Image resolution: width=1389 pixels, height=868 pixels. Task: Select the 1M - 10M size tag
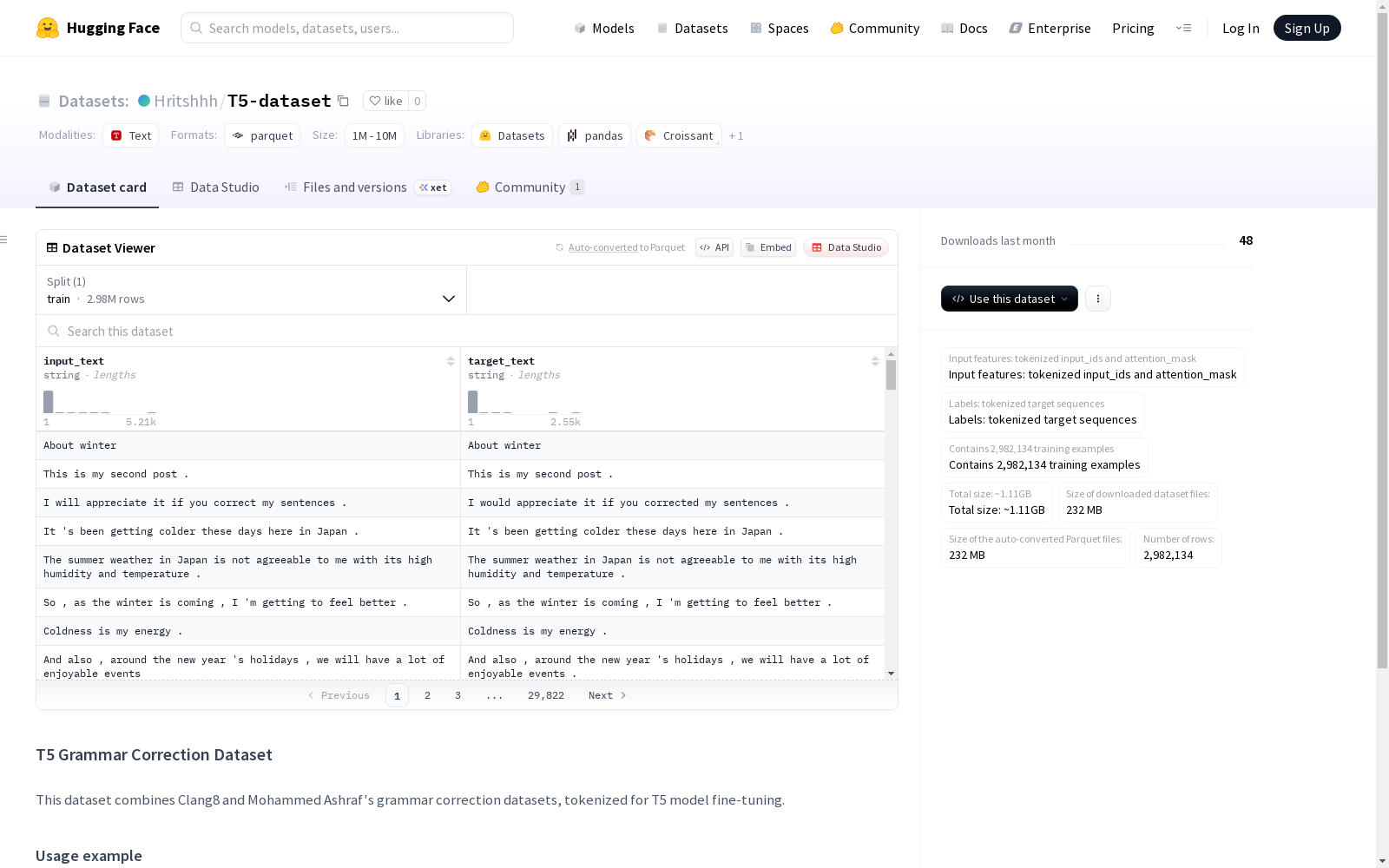[x=374, y=135]
